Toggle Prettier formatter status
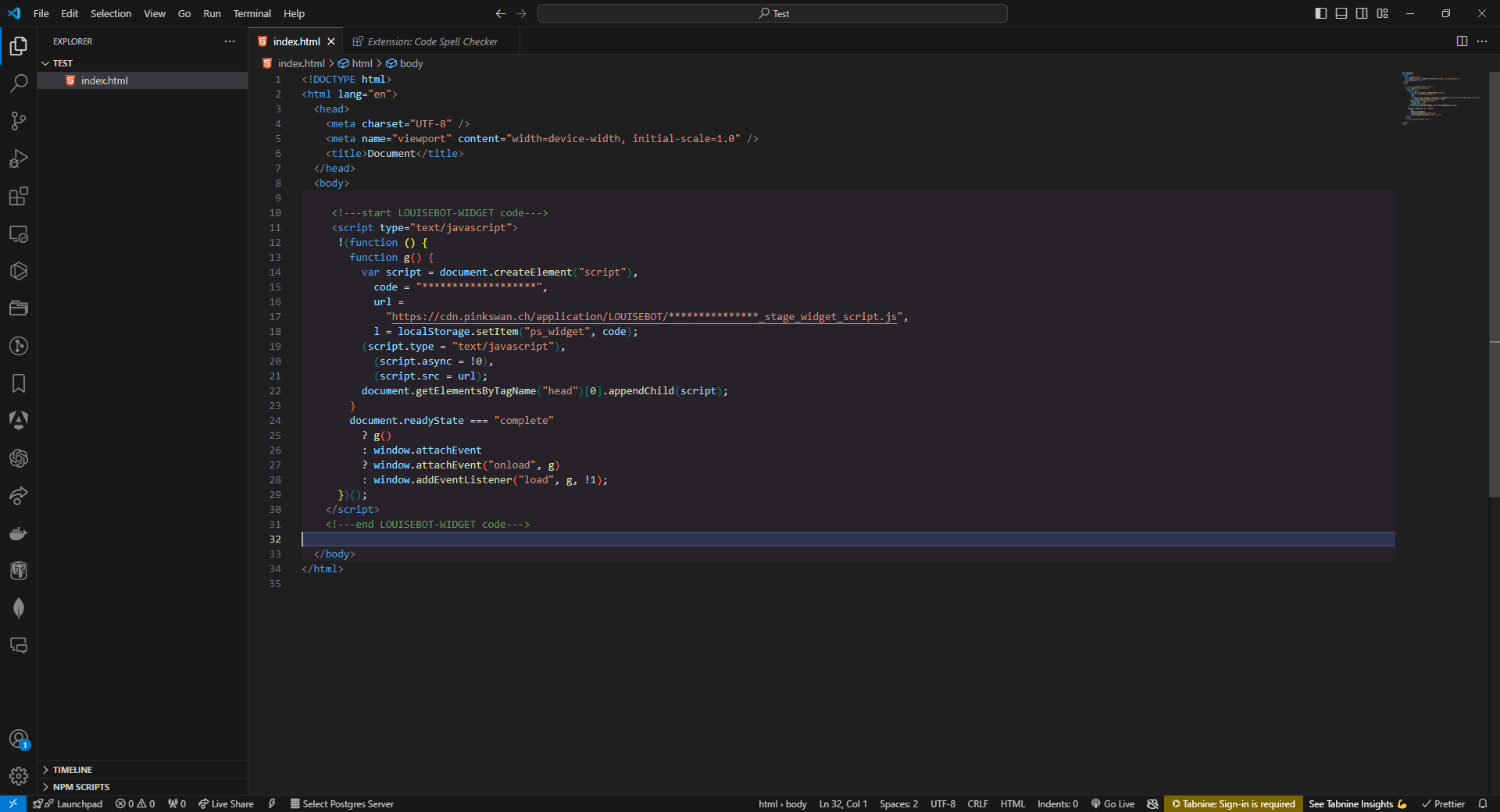1500x812 pixels. [x=1443, y=803]
